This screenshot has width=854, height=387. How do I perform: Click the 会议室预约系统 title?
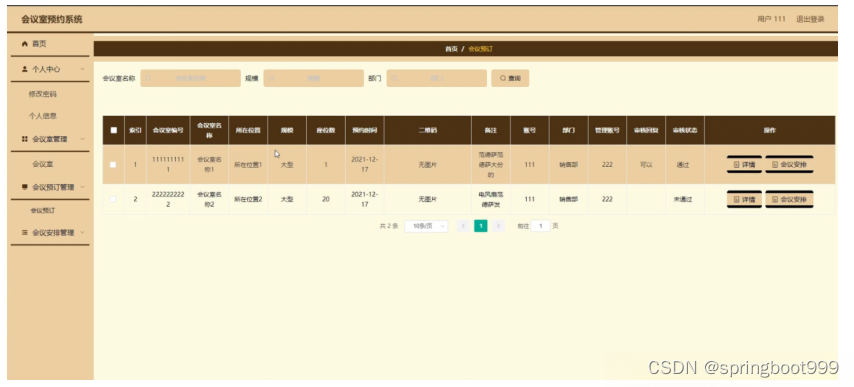[x=52, y=20]
